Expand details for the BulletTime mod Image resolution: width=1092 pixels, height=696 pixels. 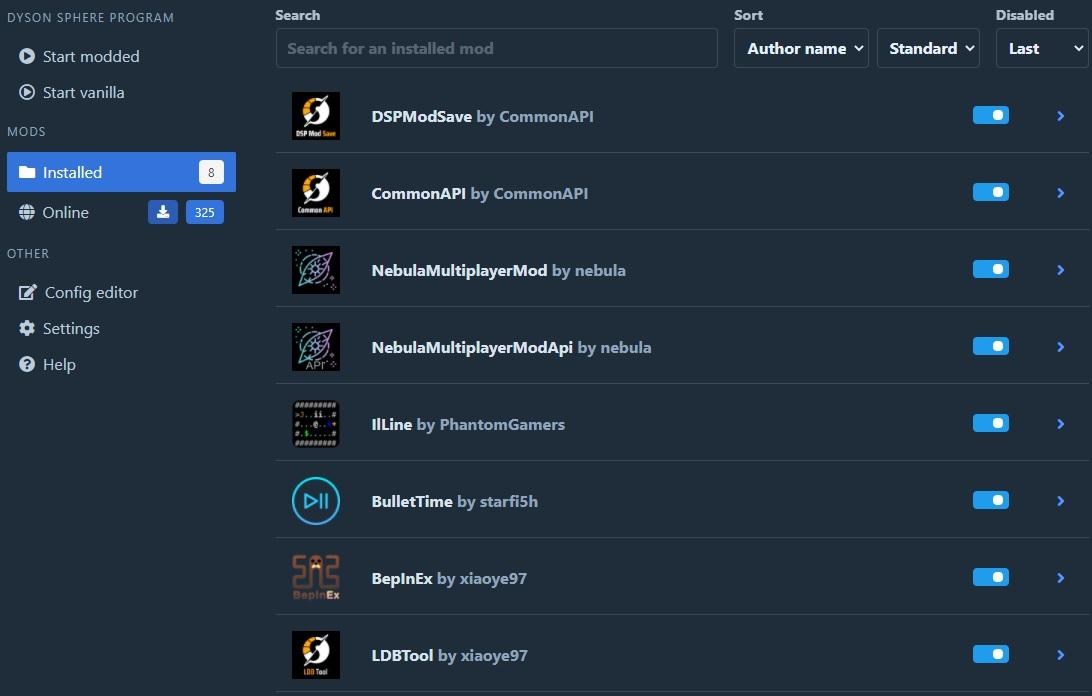[1061, 500]
